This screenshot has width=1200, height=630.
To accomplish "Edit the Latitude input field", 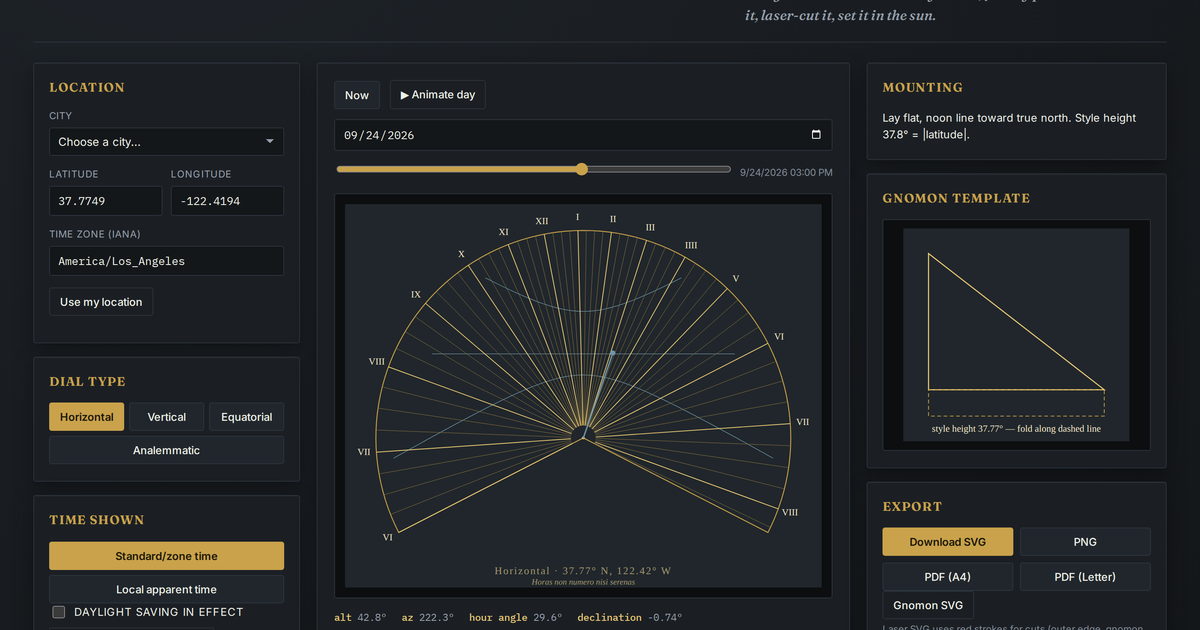I will point(105,201).
